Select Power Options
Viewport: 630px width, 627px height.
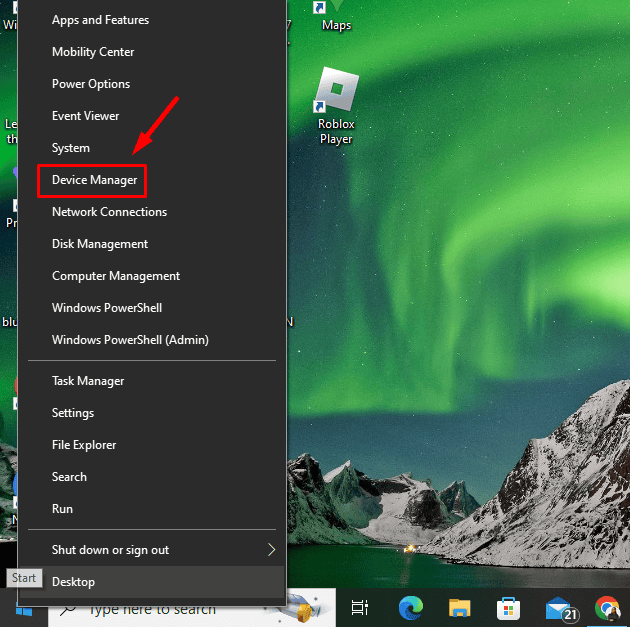click(x=152, y=84)
